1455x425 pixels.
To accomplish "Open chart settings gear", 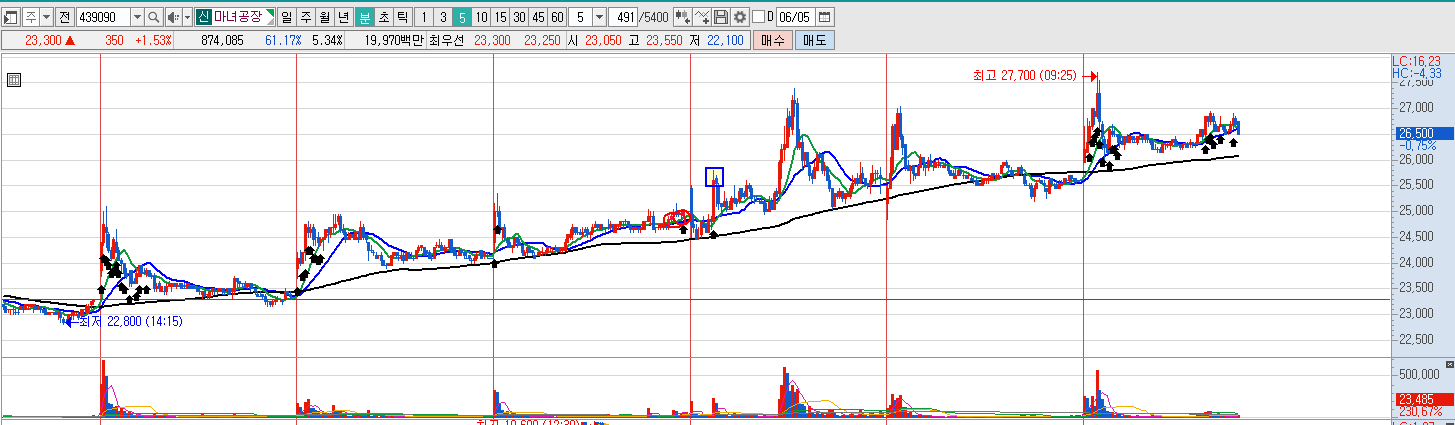I will 739,17.
